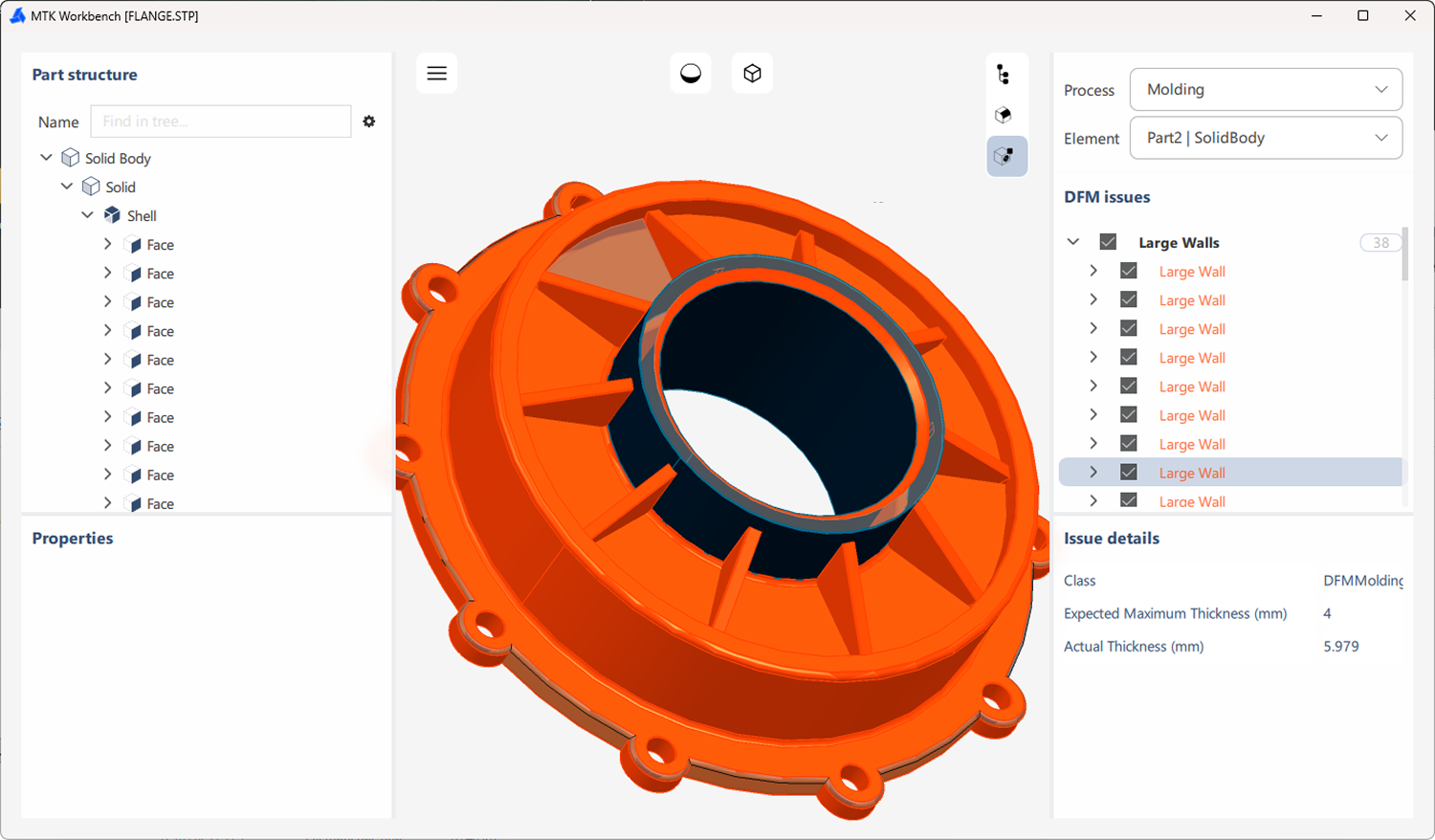The width and height of the screenshot is (1435, 840).
Task: Click the Find in tree search field
Action: click(220, 122)
